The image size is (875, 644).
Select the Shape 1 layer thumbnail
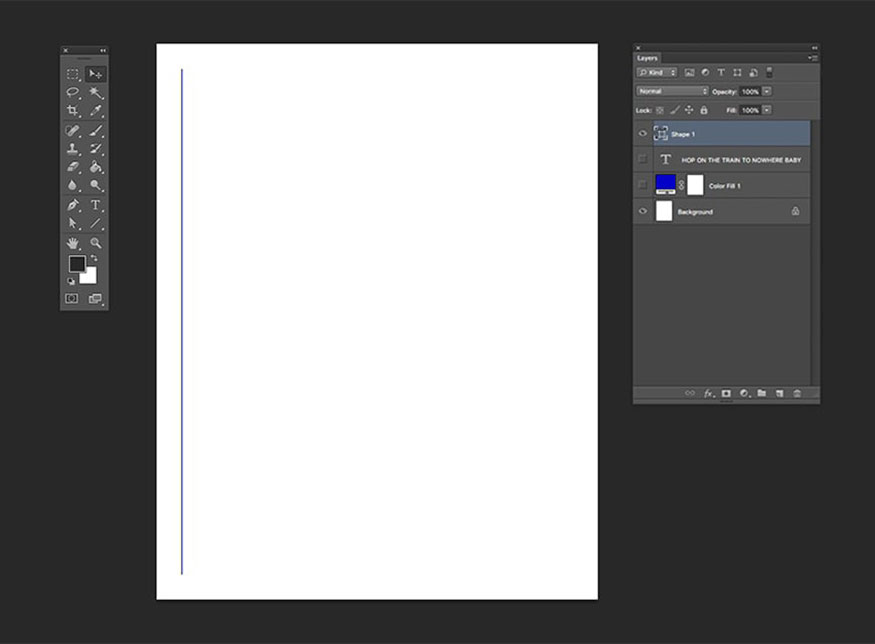(x=661, y=133)
